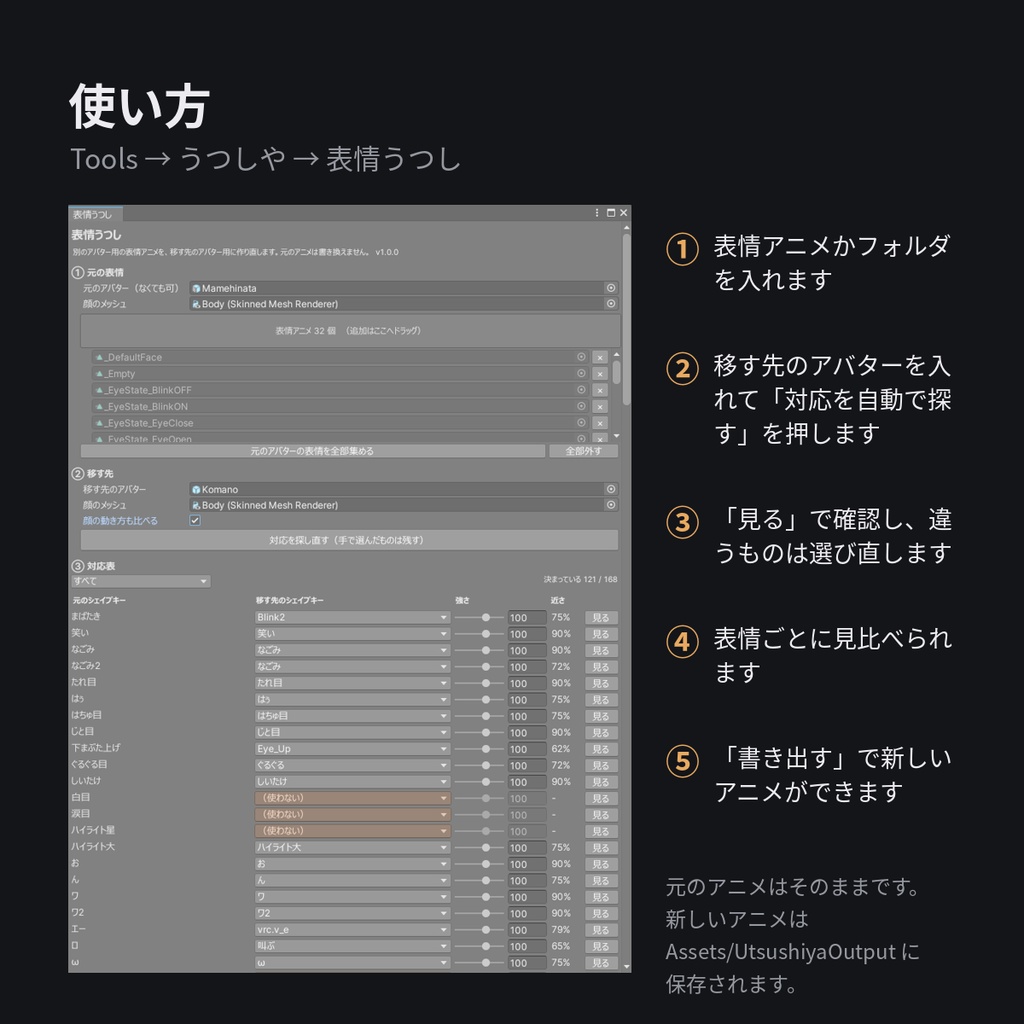
Task: Click 見る button in the ワ2 row
Action: click(x=601, y=914)
